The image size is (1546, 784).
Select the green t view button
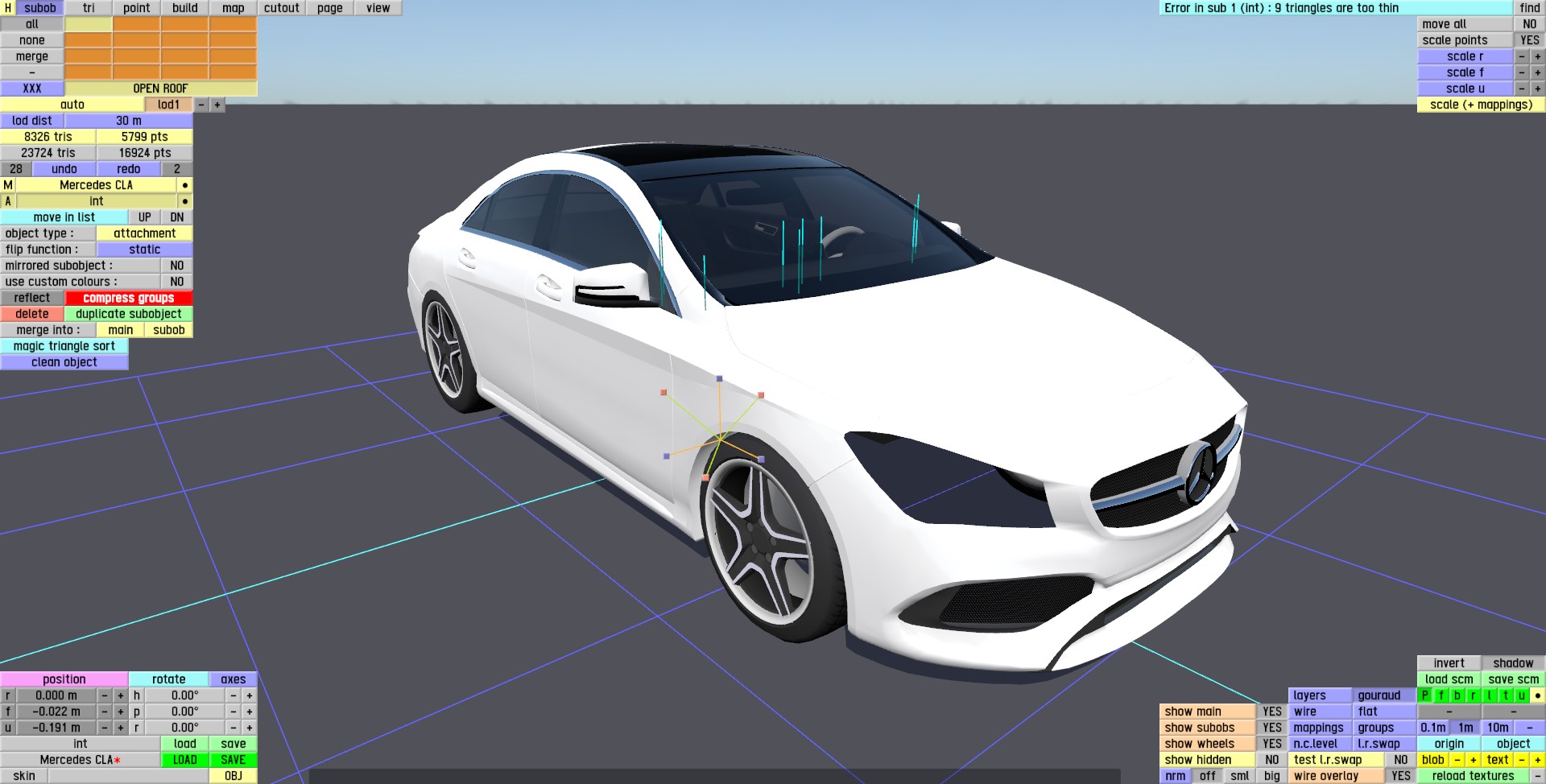1506,695
